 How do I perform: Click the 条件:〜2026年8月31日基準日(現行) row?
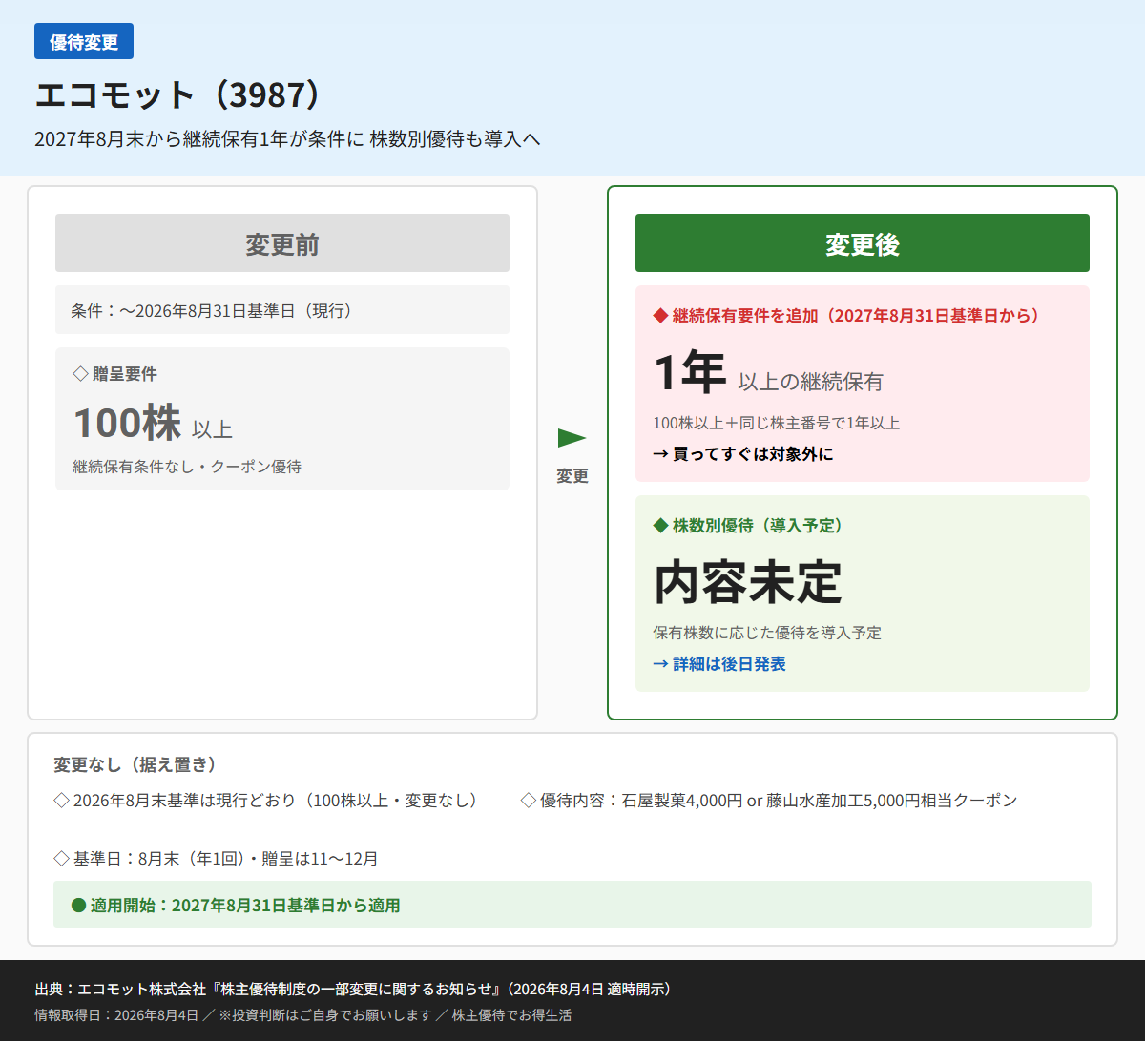[282, 310]
